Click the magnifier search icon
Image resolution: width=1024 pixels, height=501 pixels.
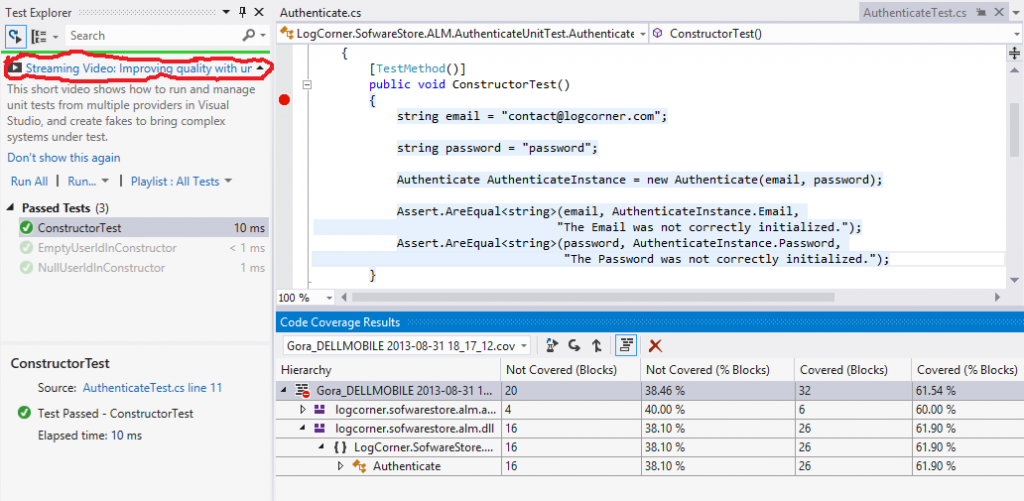coord(249,35)
